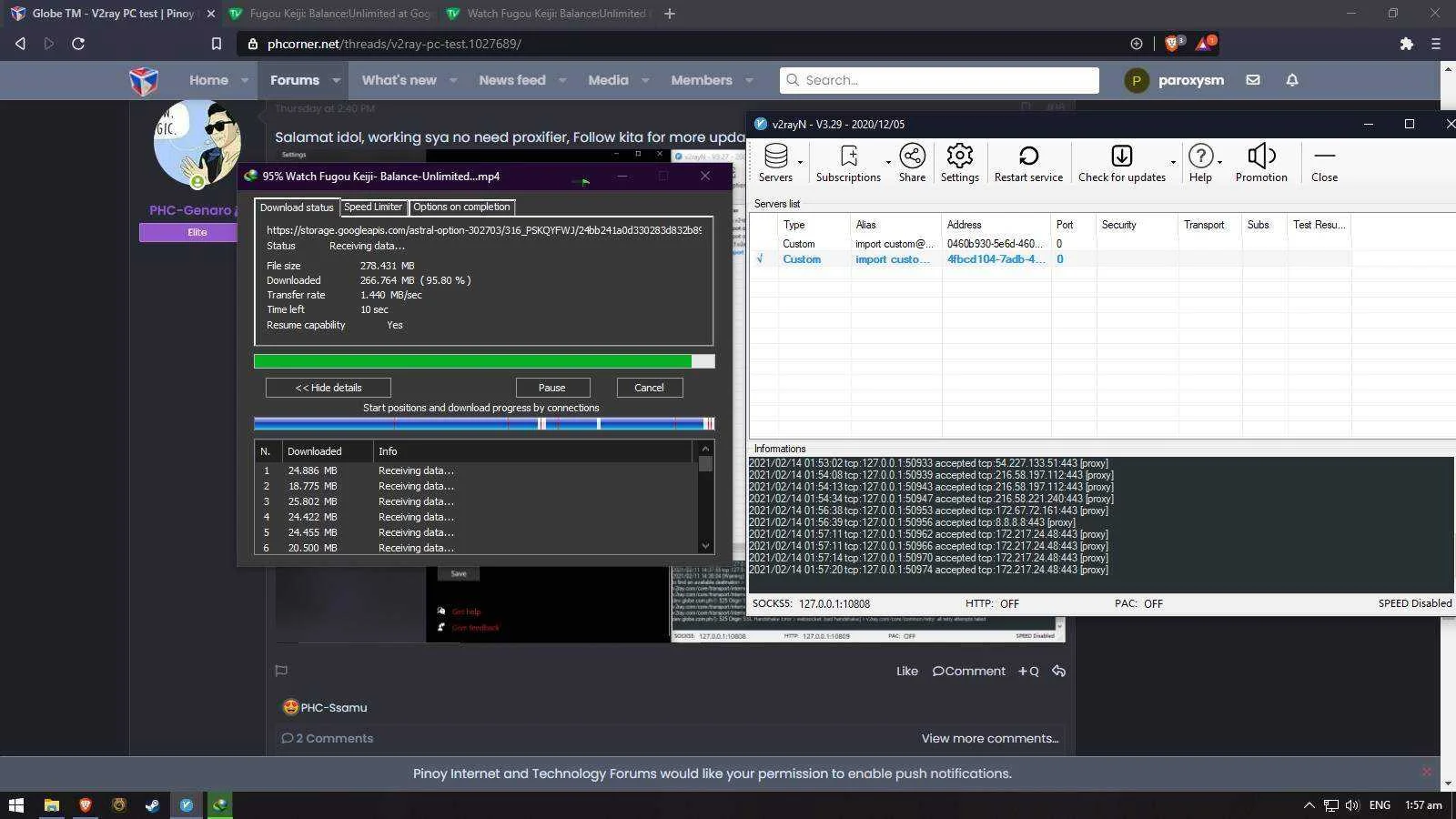Click Check for updates in v2rayN

click(1122, 164)
